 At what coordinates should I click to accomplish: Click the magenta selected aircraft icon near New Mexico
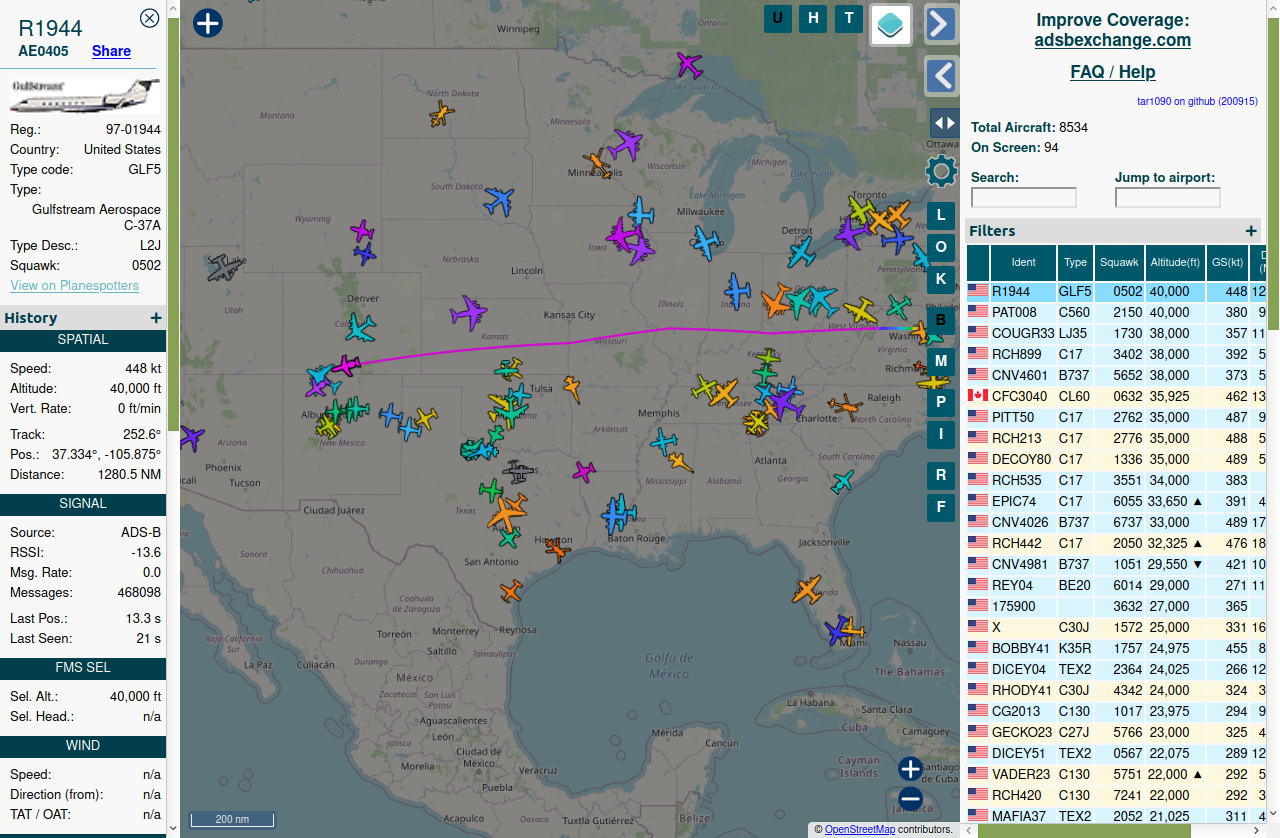click(x=346, y=365)
